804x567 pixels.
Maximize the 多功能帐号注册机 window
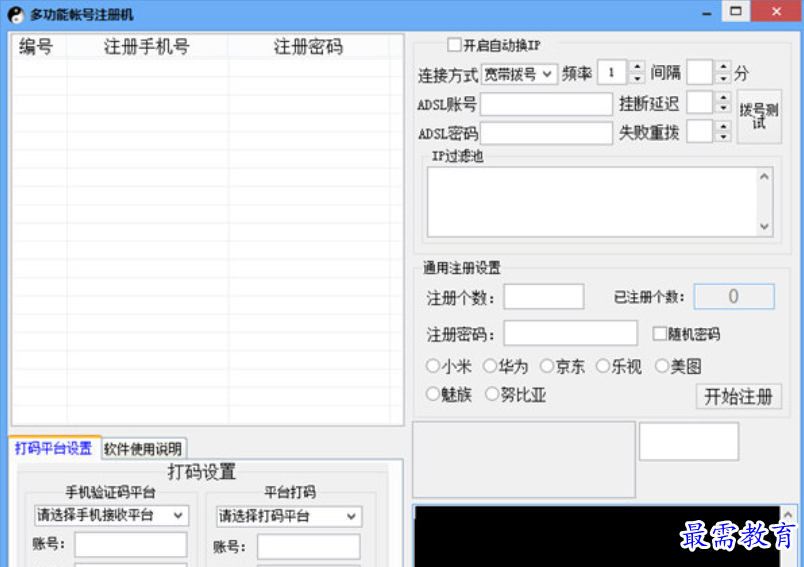(x=736, y=11)
